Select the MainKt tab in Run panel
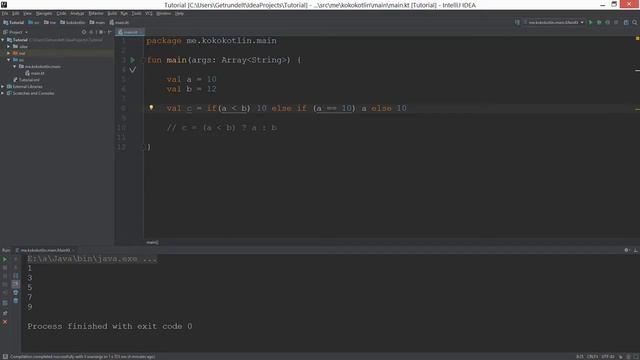Screen dimensions: 640x360 pyautogui.click(x=46, y=250)
